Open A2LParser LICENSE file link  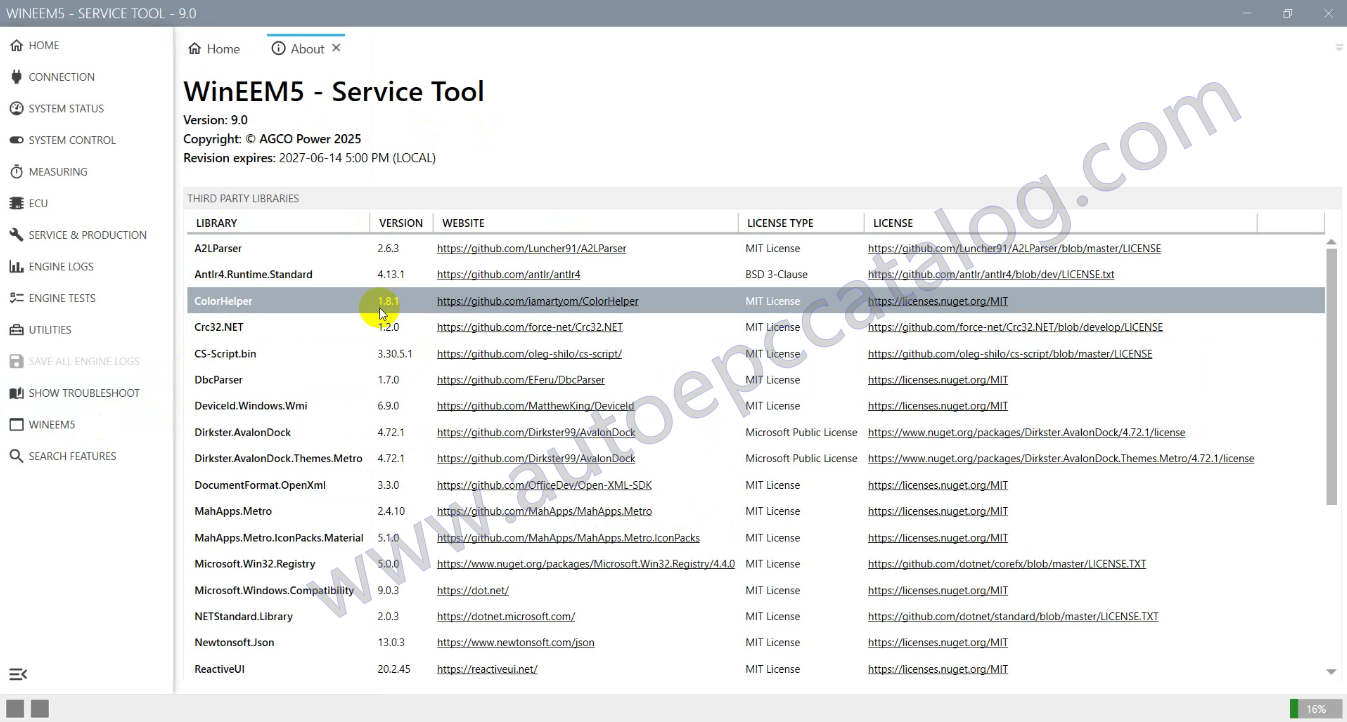[1014, 248]
